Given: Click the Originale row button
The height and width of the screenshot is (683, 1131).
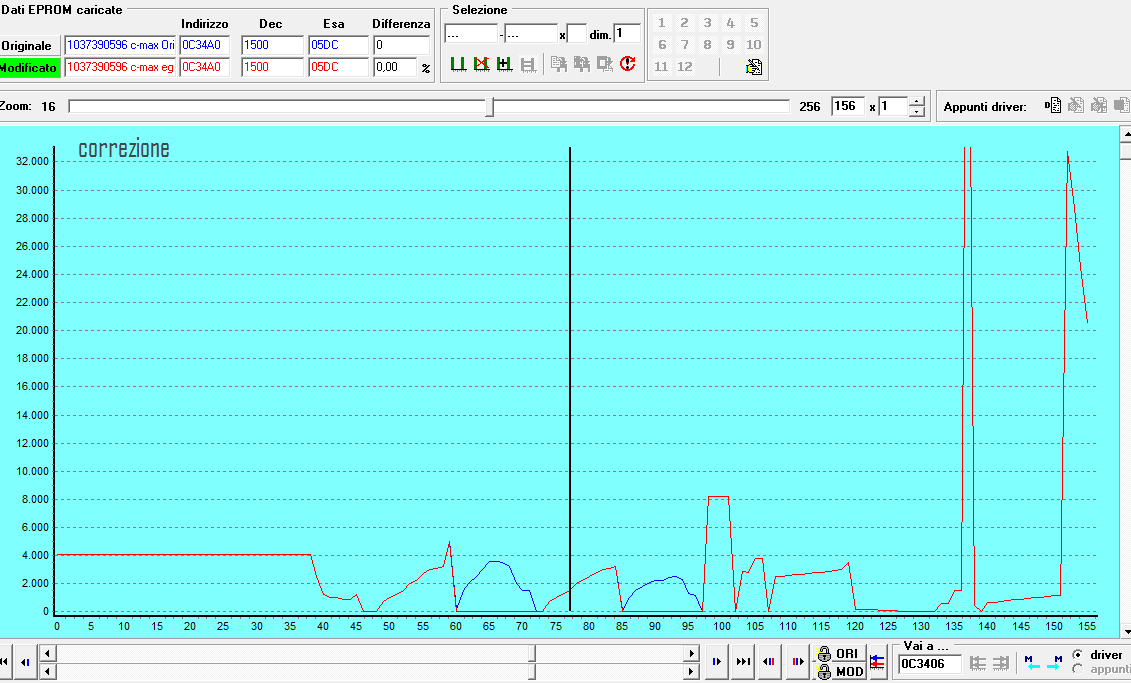Looking at the screenshot, I should (x=30, y=45).
